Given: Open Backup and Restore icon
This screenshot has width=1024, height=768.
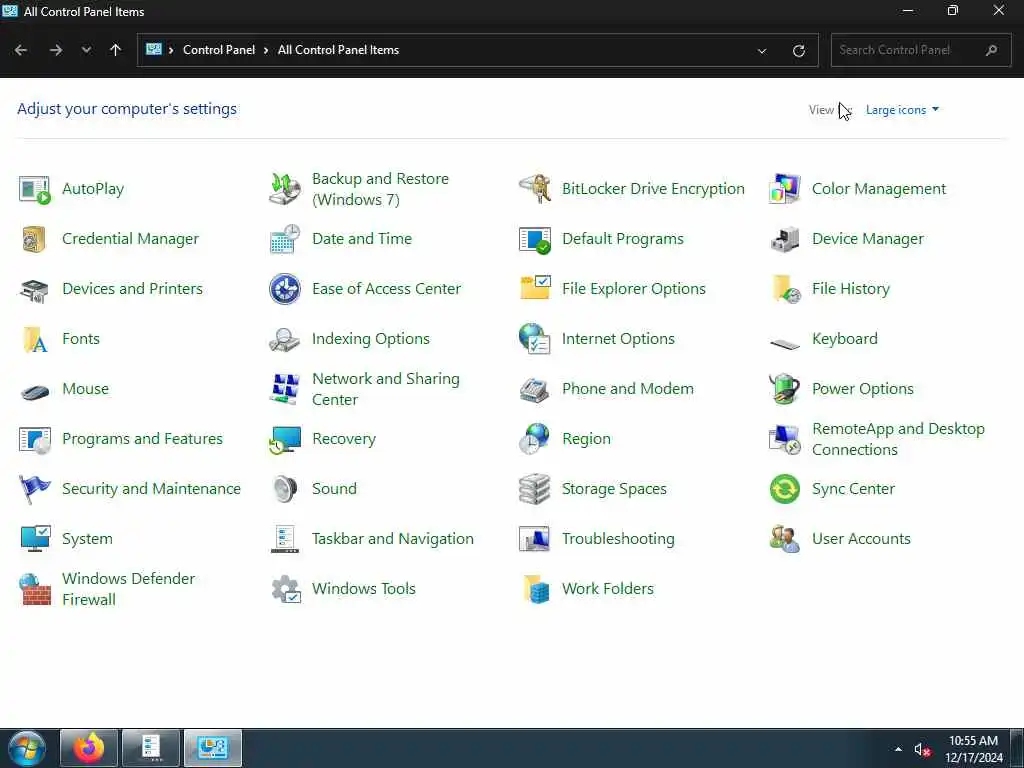Looking at the screenshot, I should click(285, 189).
